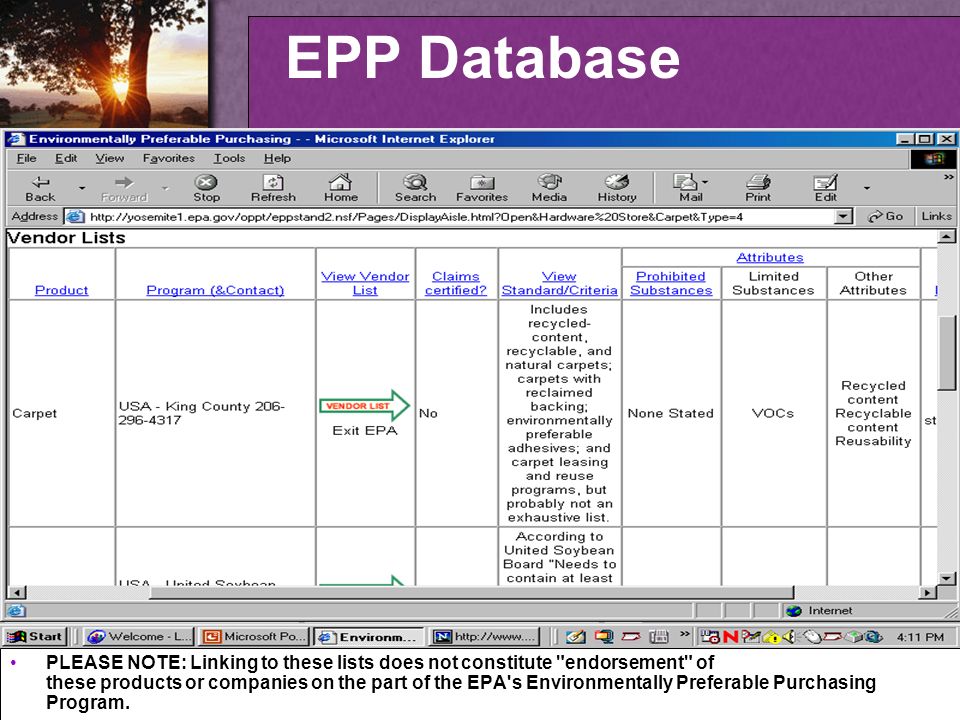Click the Limited Substances column header
Viewport: 960px width, 720px height.
click(x=773, y=283)
